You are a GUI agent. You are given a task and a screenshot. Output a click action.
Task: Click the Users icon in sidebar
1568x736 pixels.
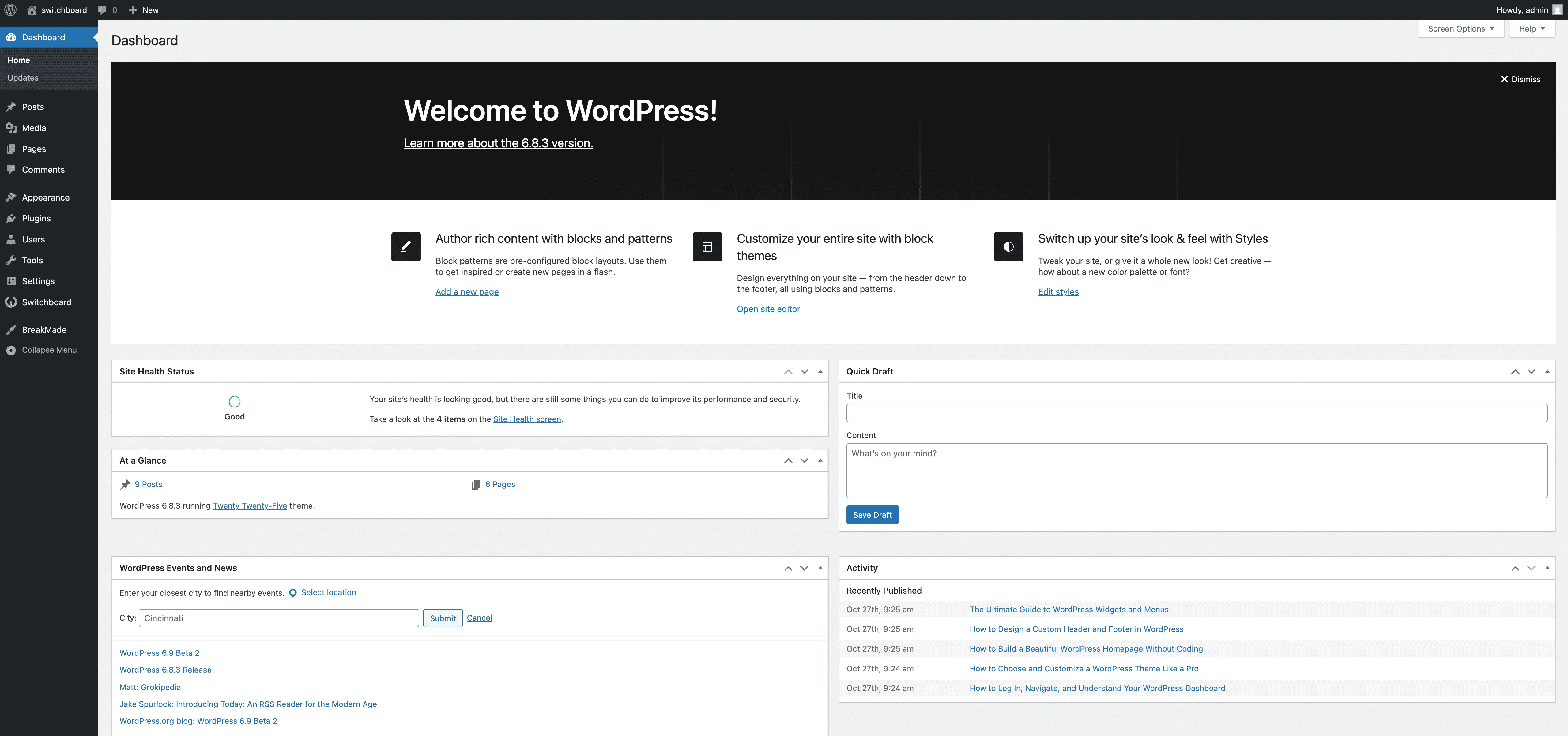(x=12, y=239)
